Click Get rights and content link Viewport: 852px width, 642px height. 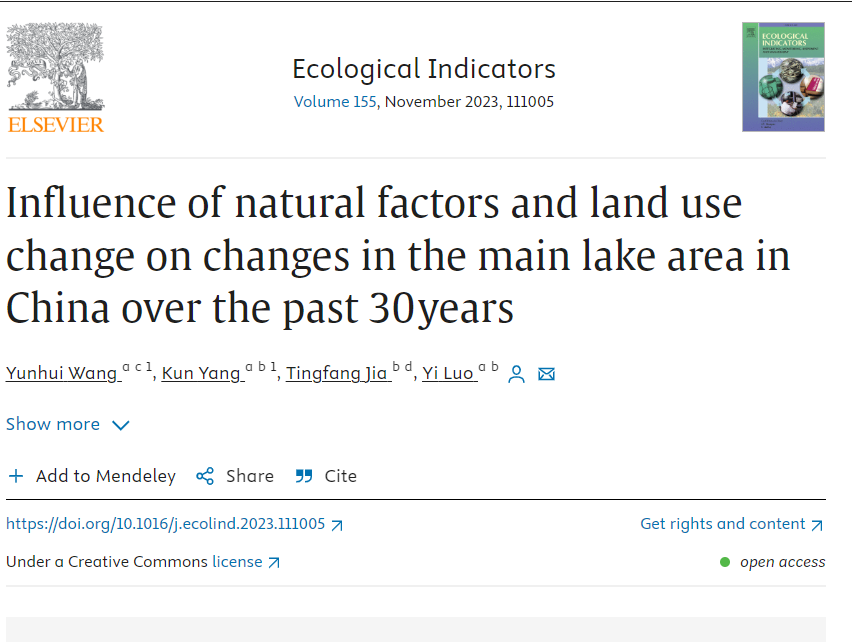coord(723,524)
